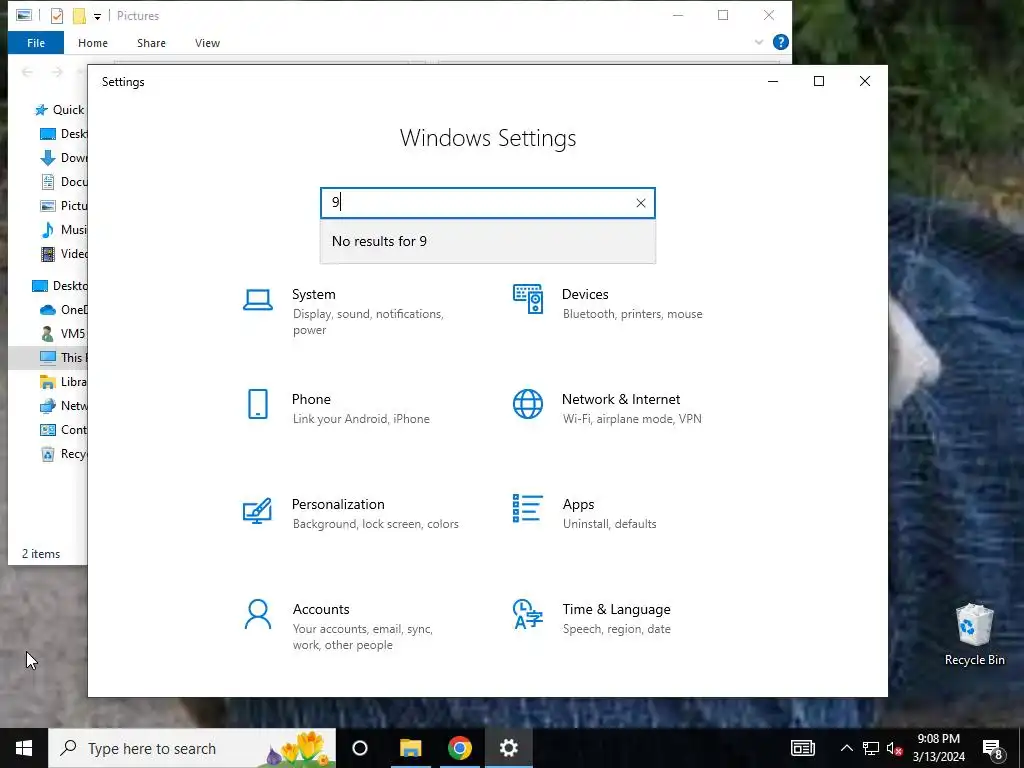Click the Apps list icon
This screenshot has width=1024, height=768.
[x=528, y=508]
